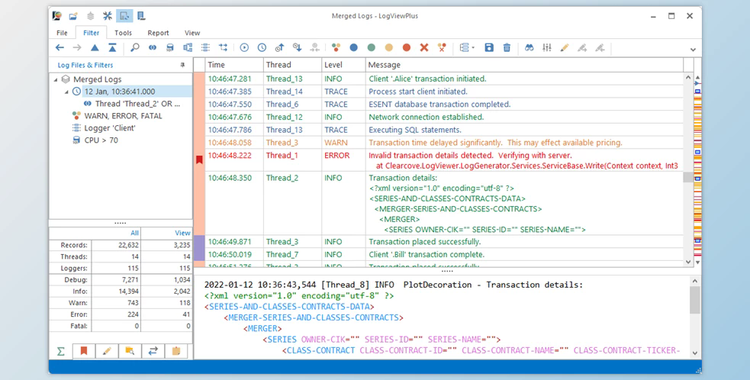Open the folder search bottom tab

click(130, 351)
